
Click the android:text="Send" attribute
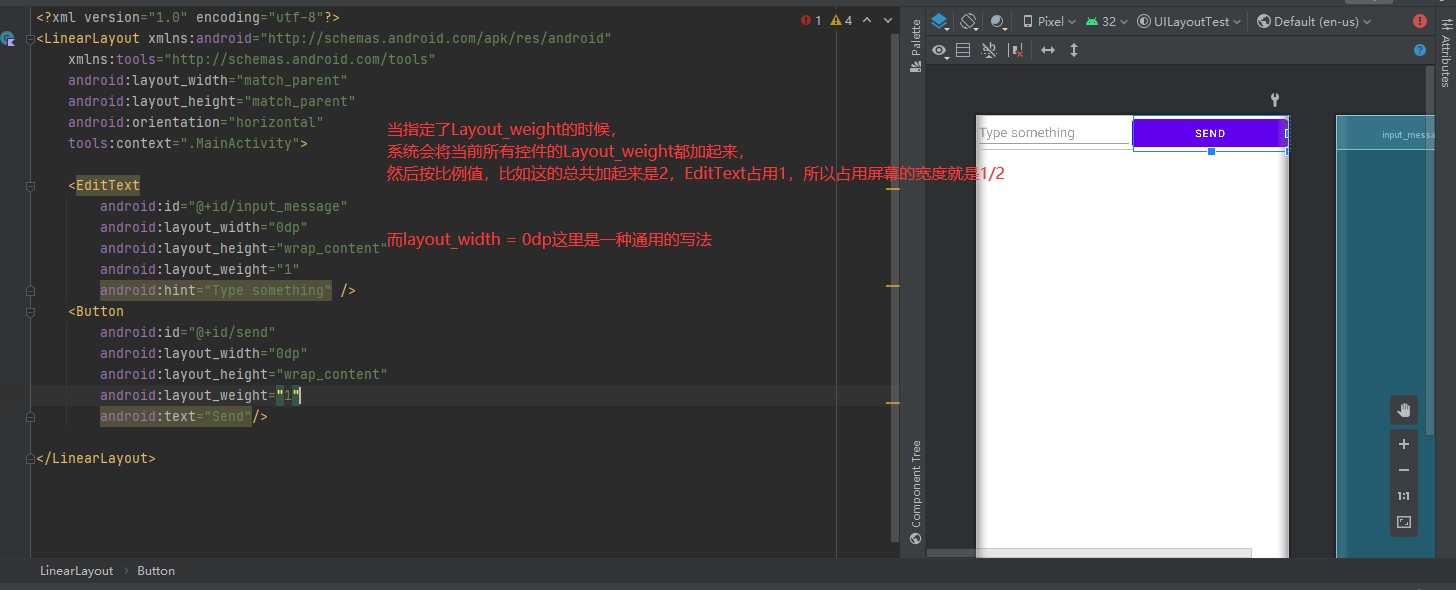(x=175, y=417)
